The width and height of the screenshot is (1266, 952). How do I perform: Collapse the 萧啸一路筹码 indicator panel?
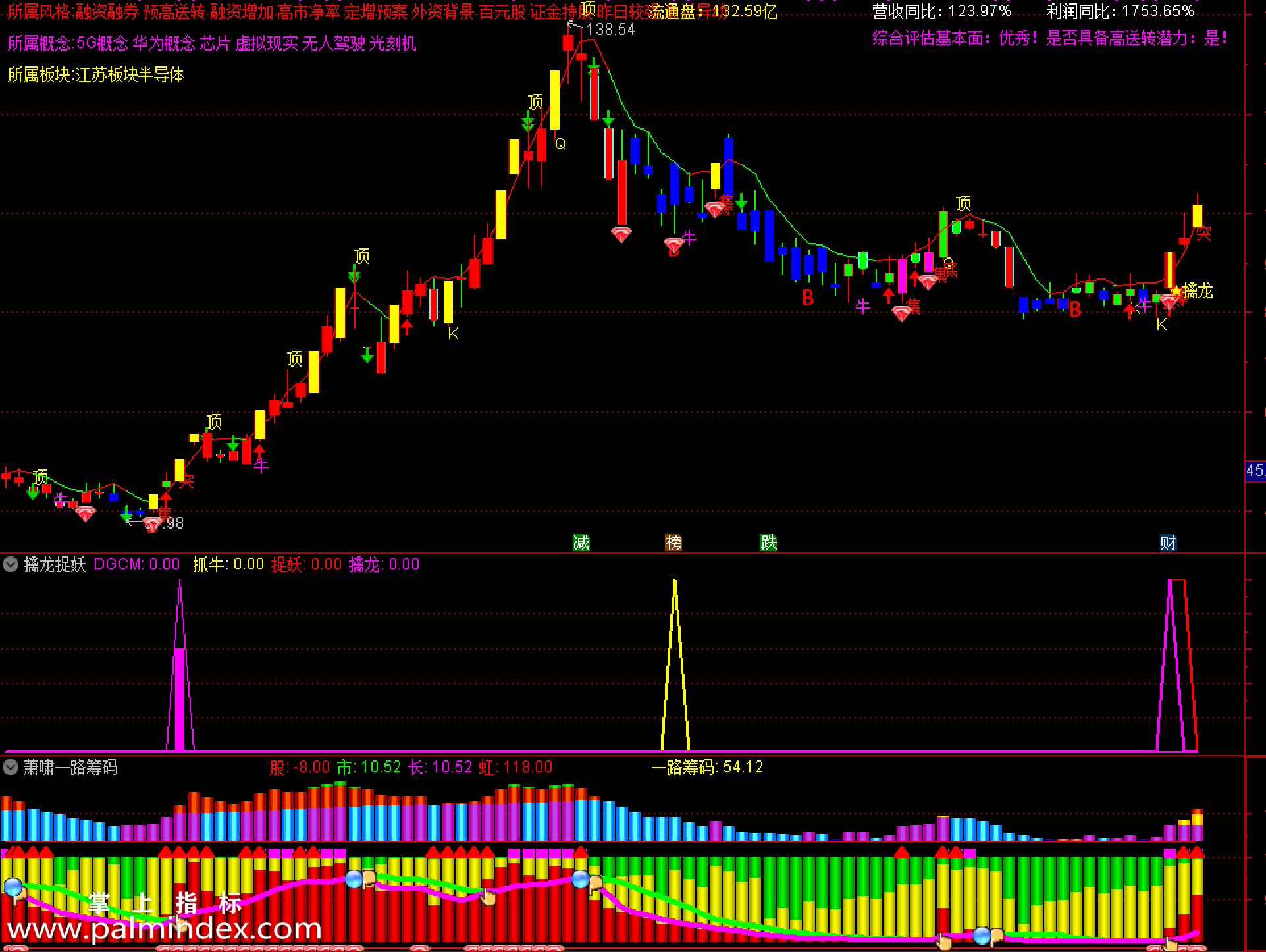[11, 767]
